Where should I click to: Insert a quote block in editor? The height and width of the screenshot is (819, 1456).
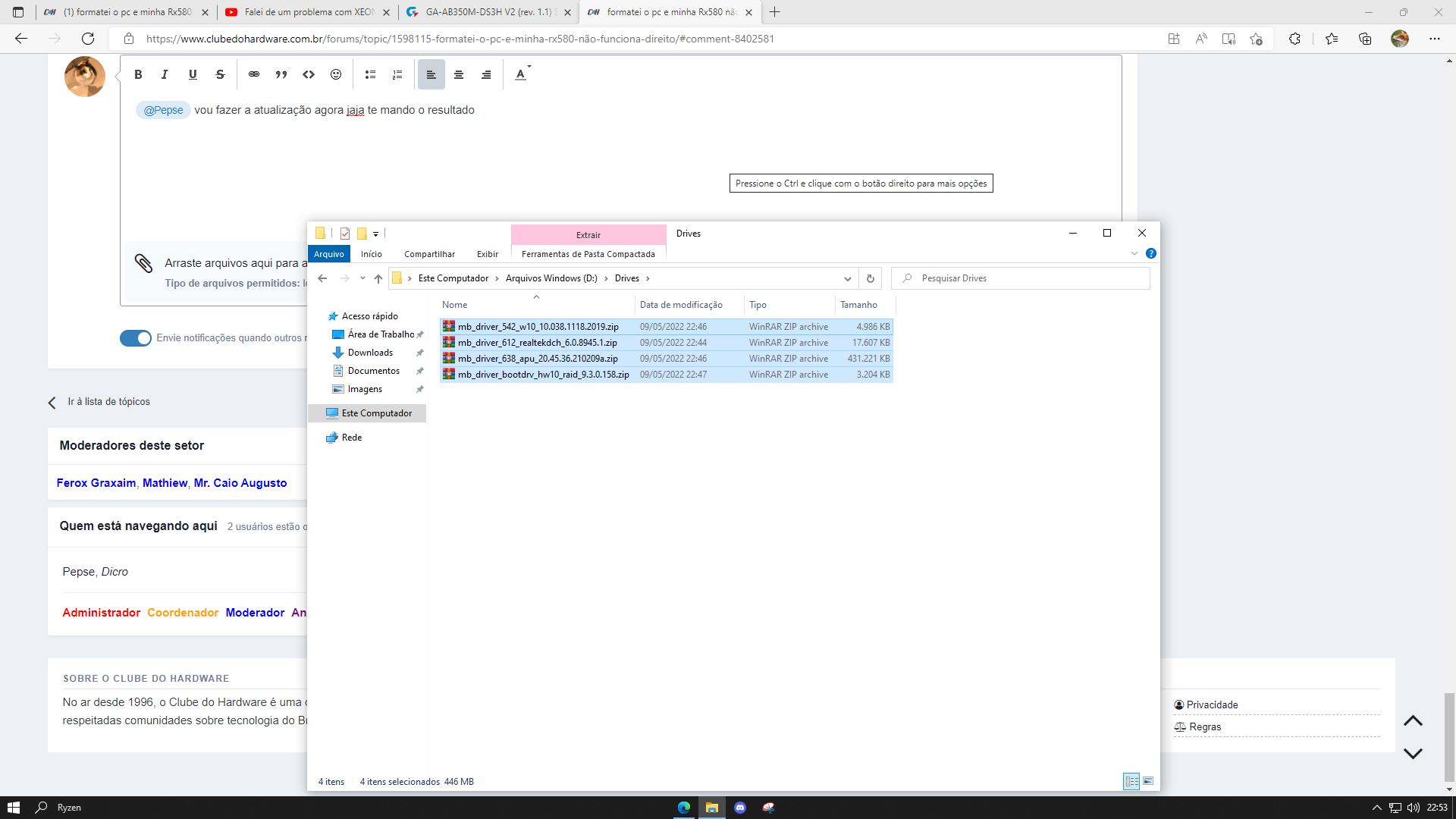point(281,74)
